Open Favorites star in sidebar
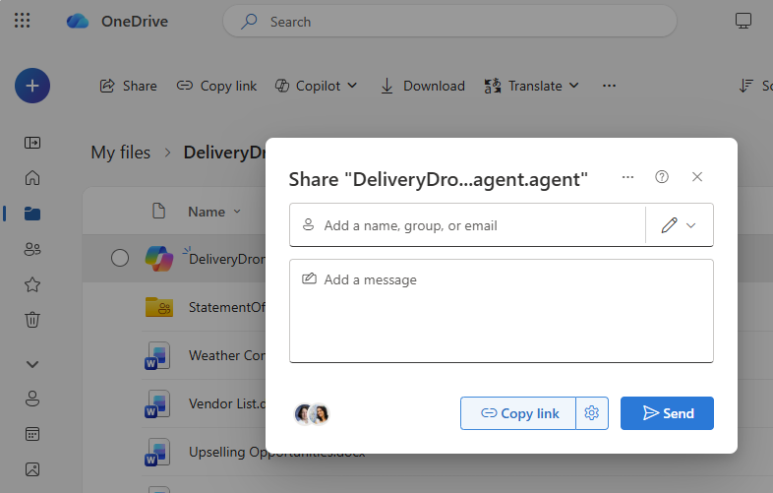 tap(32, 285)
